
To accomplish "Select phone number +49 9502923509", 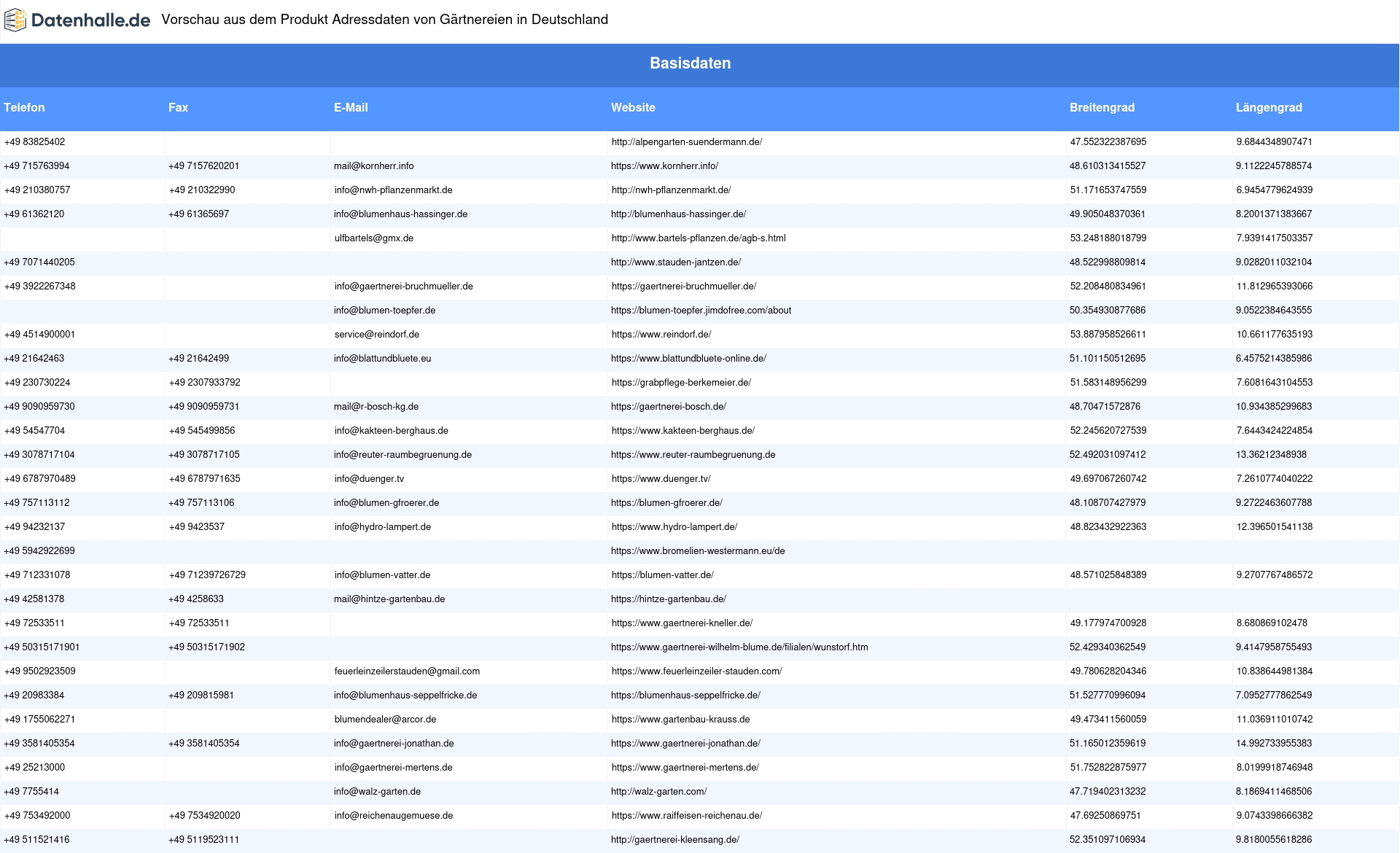I will pos(39,671).
